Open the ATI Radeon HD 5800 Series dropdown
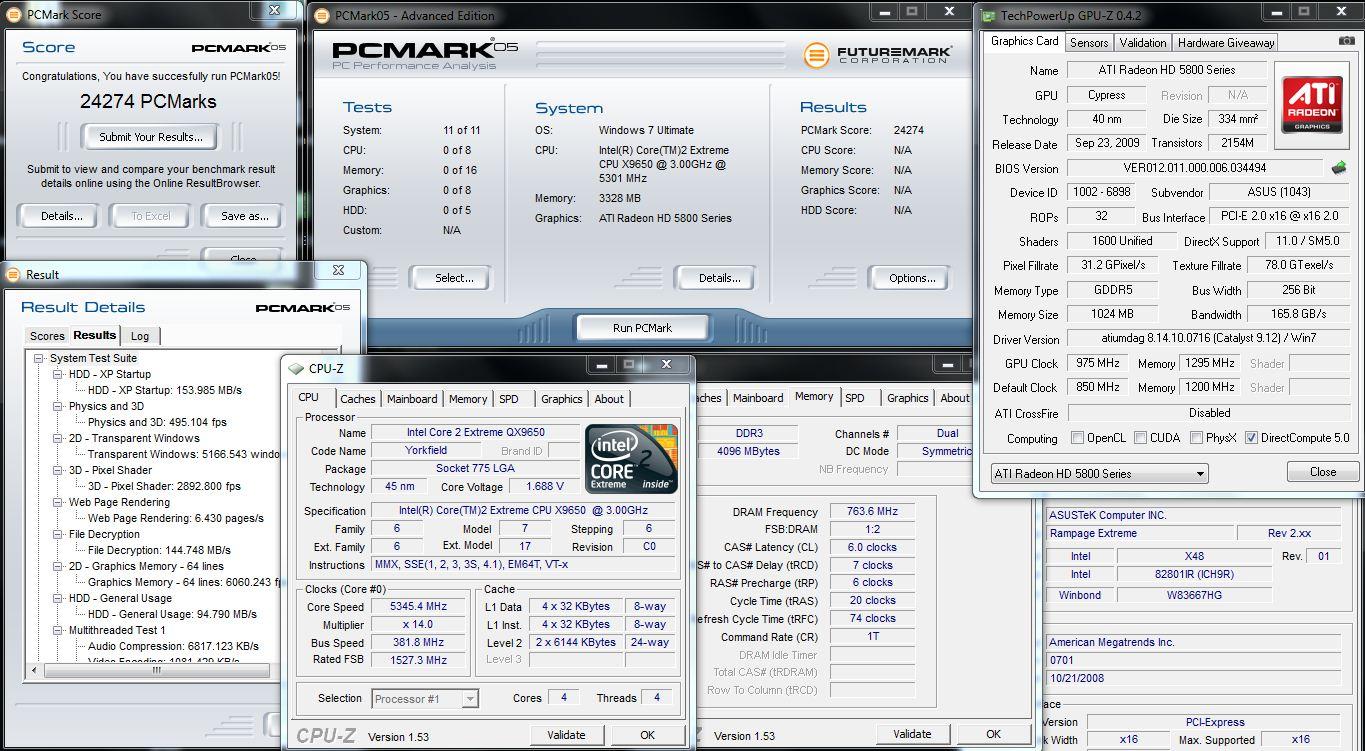Viewport: 1365px width, 751px height. click(x=1100, y=474)
